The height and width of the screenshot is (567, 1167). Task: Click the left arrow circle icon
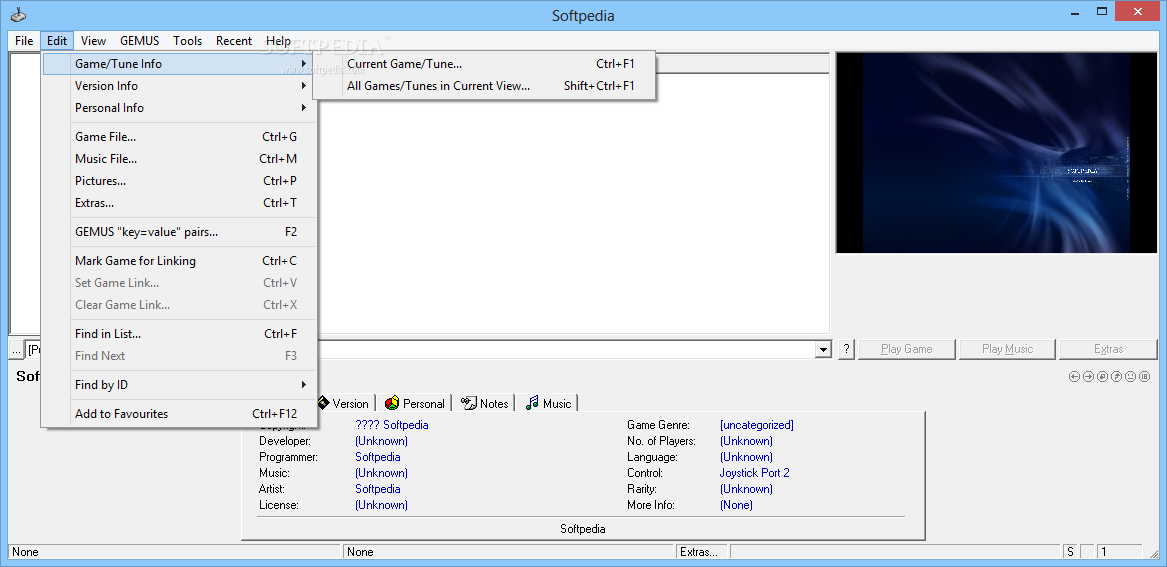(x=1074, y=377)
